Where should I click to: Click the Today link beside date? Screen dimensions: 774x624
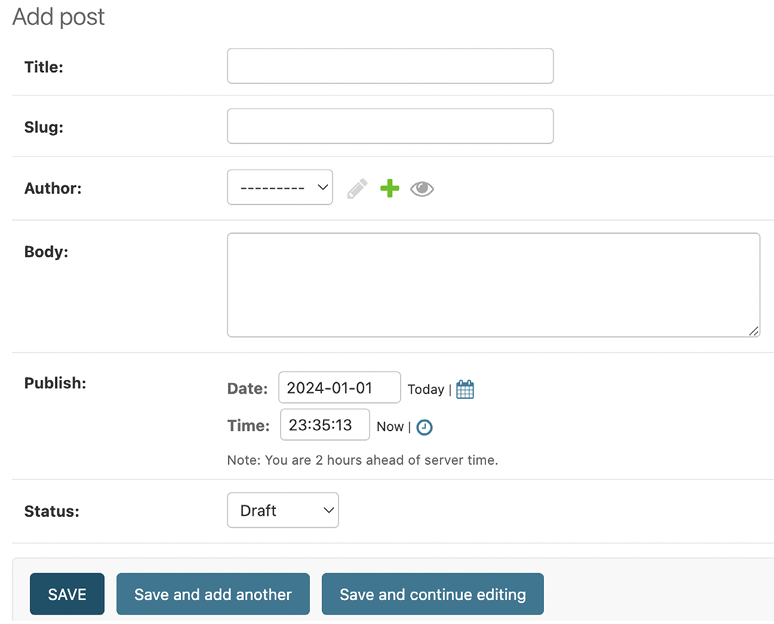426,390
